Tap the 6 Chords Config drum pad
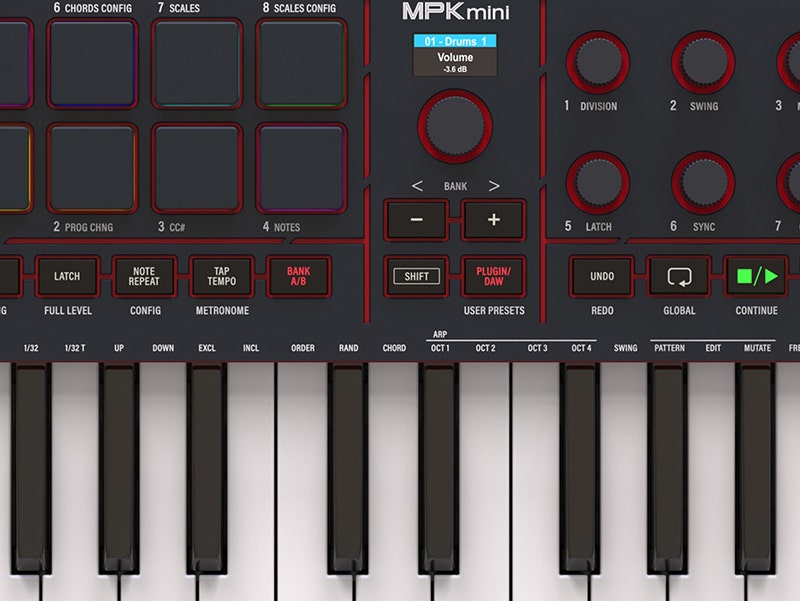Viewport: 800px width, 601px height. tap(92, 64)
